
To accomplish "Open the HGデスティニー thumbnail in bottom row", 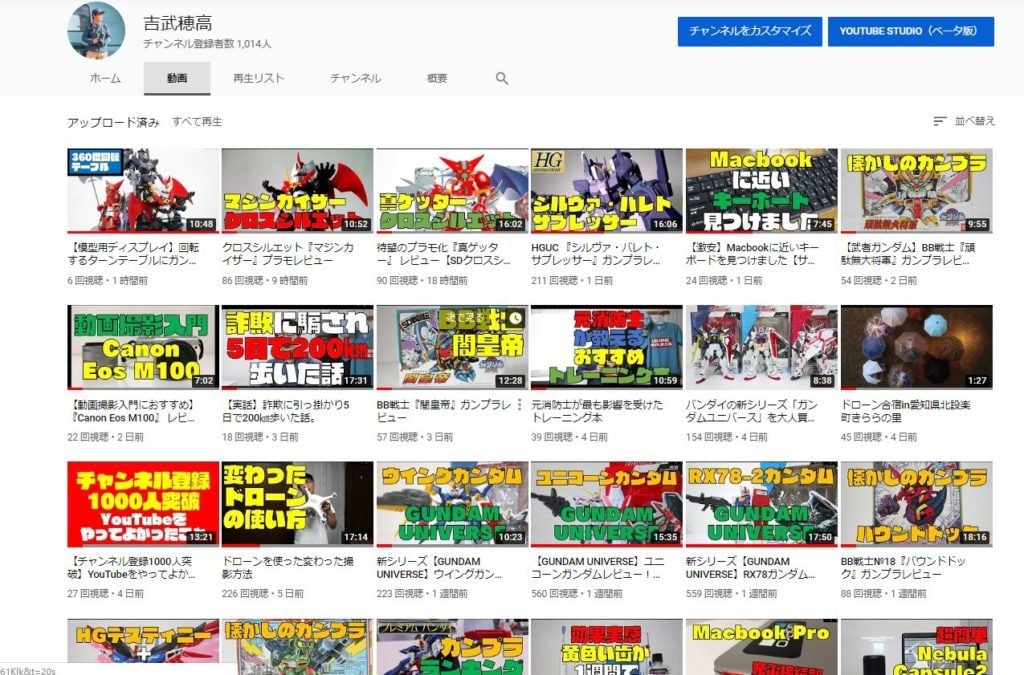I will coord(143,646).
